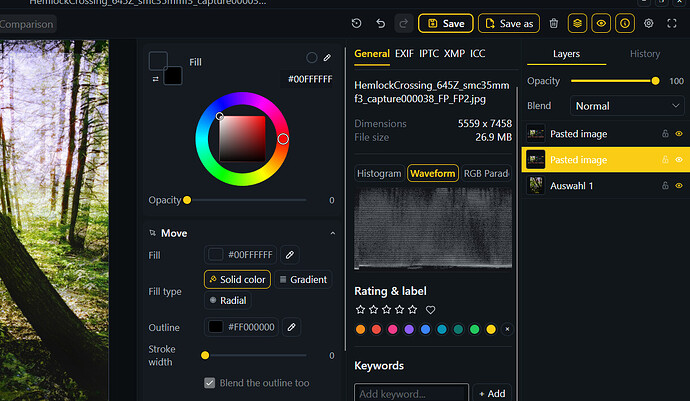Click the Save button
The image size is (690, 401).
(446, 23)
